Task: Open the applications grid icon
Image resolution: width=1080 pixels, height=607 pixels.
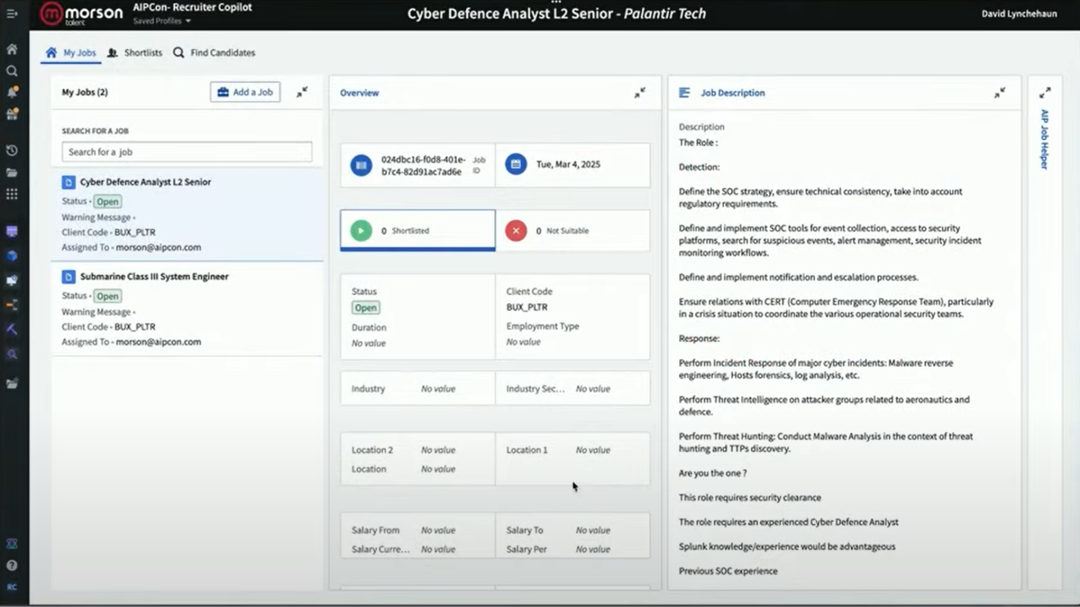Action: click(12, 194)
